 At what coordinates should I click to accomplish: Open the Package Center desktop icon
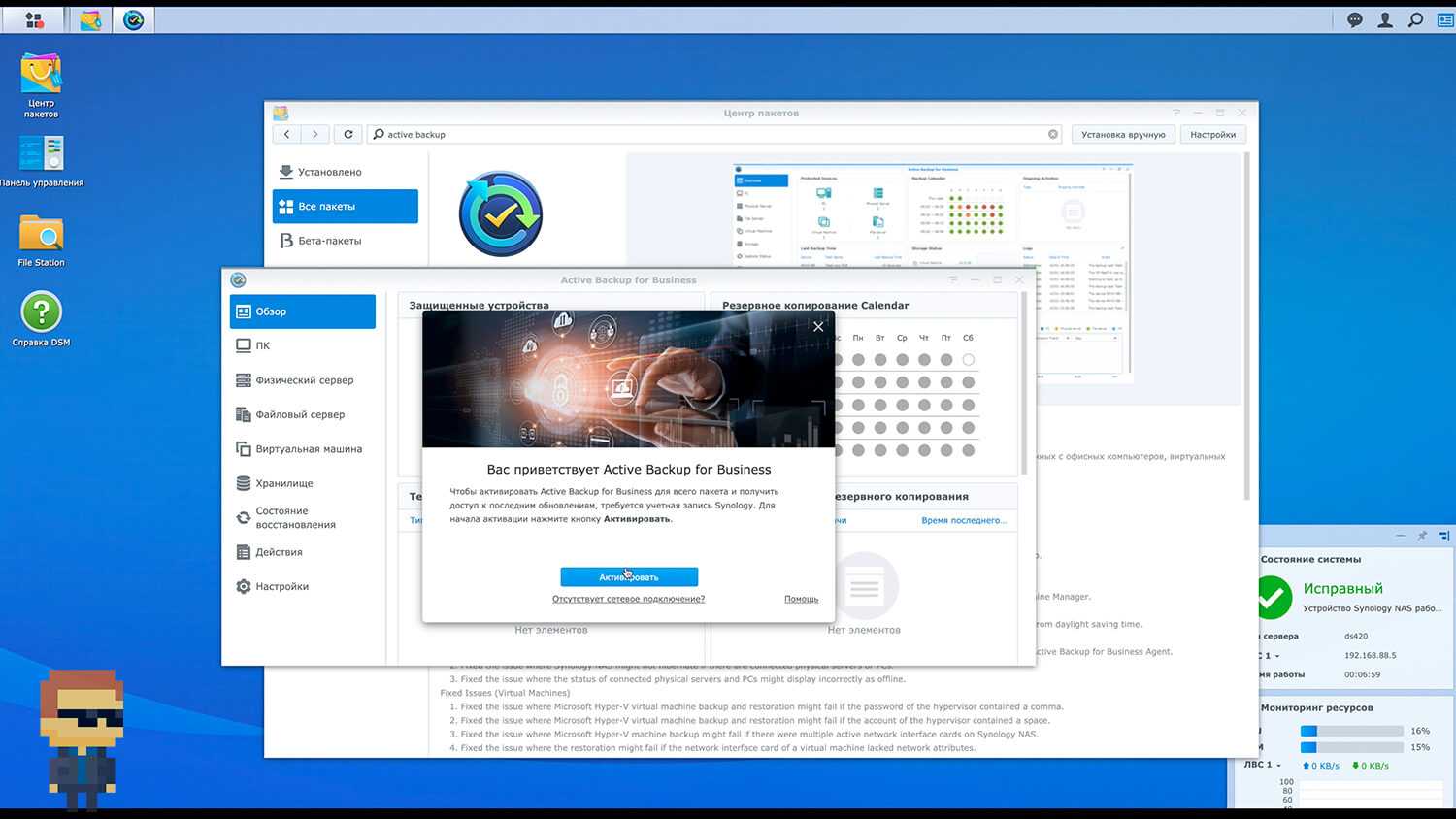[x=41, y=80]
